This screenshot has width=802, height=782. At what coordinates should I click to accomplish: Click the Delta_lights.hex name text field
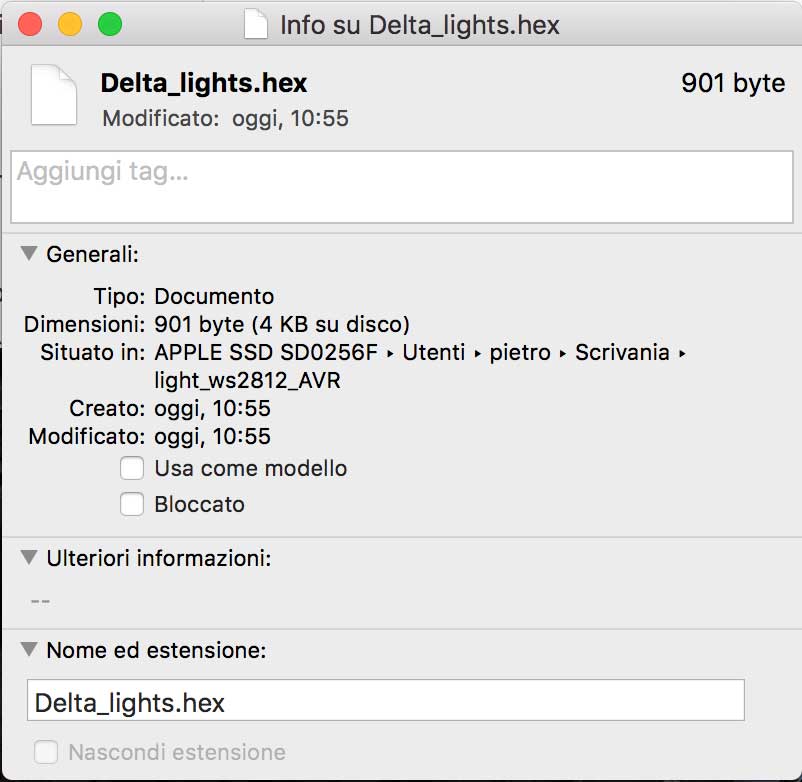(x=386, y=700)
